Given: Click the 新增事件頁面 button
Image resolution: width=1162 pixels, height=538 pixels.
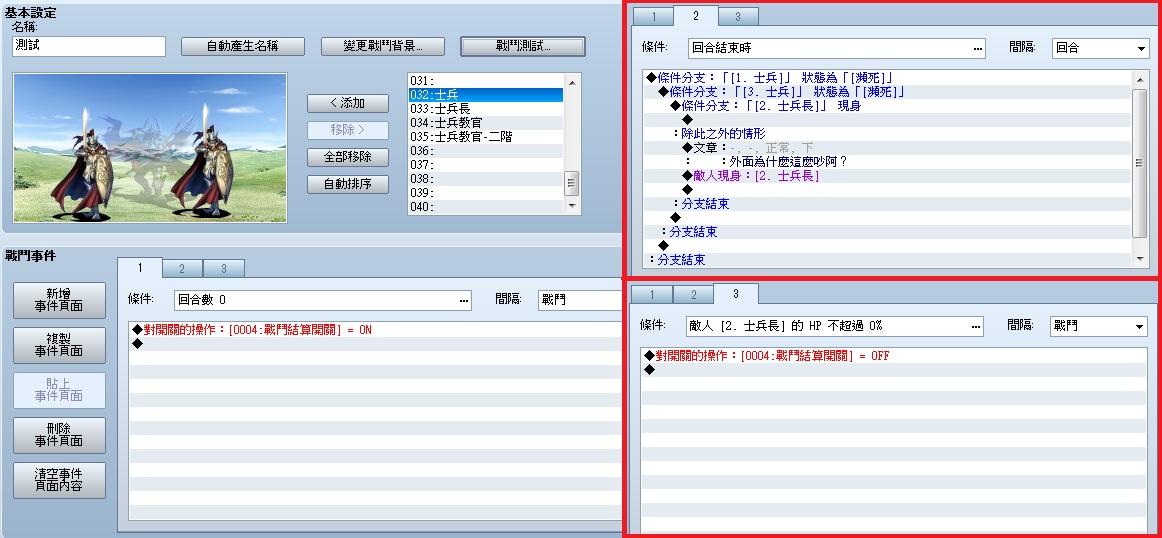Looking at the screenshot, I should [x=59, y=300].
